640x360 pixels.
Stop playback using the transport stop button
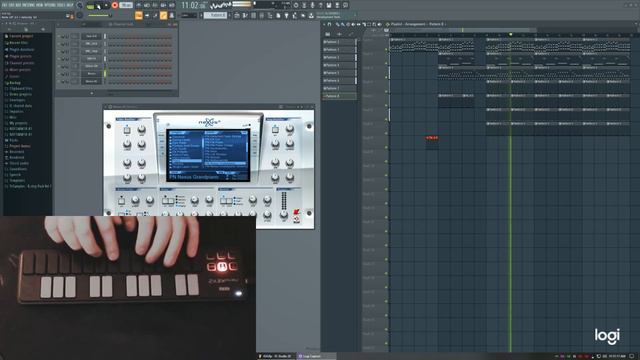coord(106,6)
